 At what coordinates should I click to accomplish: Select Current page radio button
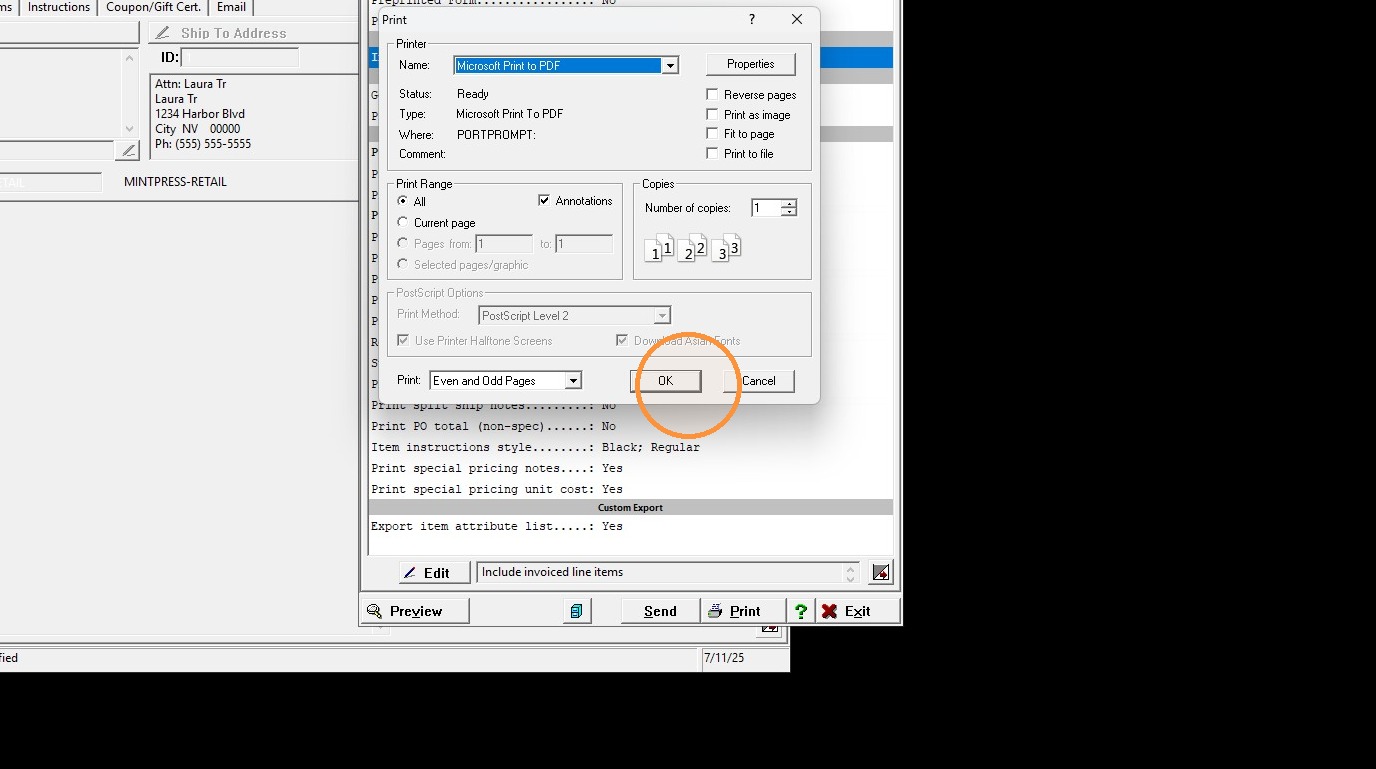pos(403,222)
